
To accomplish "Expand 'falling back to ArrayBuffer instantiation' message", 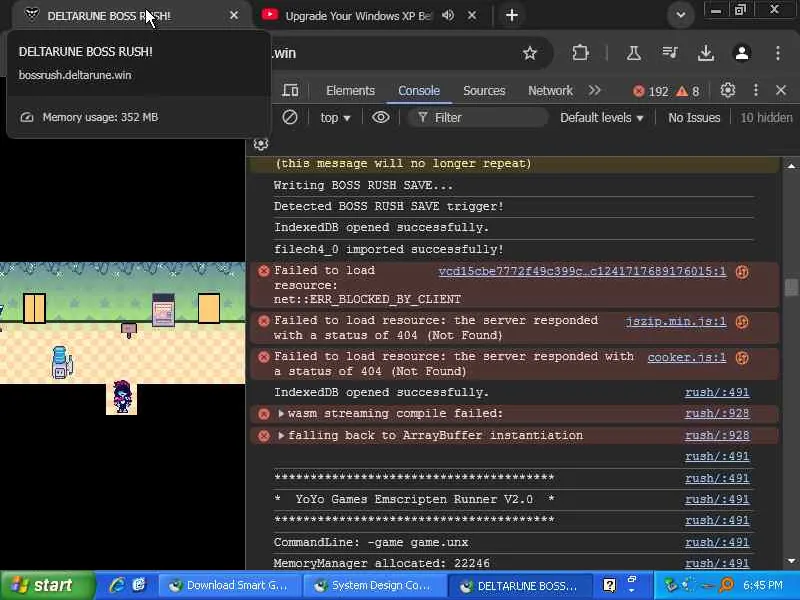I will point(281,435).
